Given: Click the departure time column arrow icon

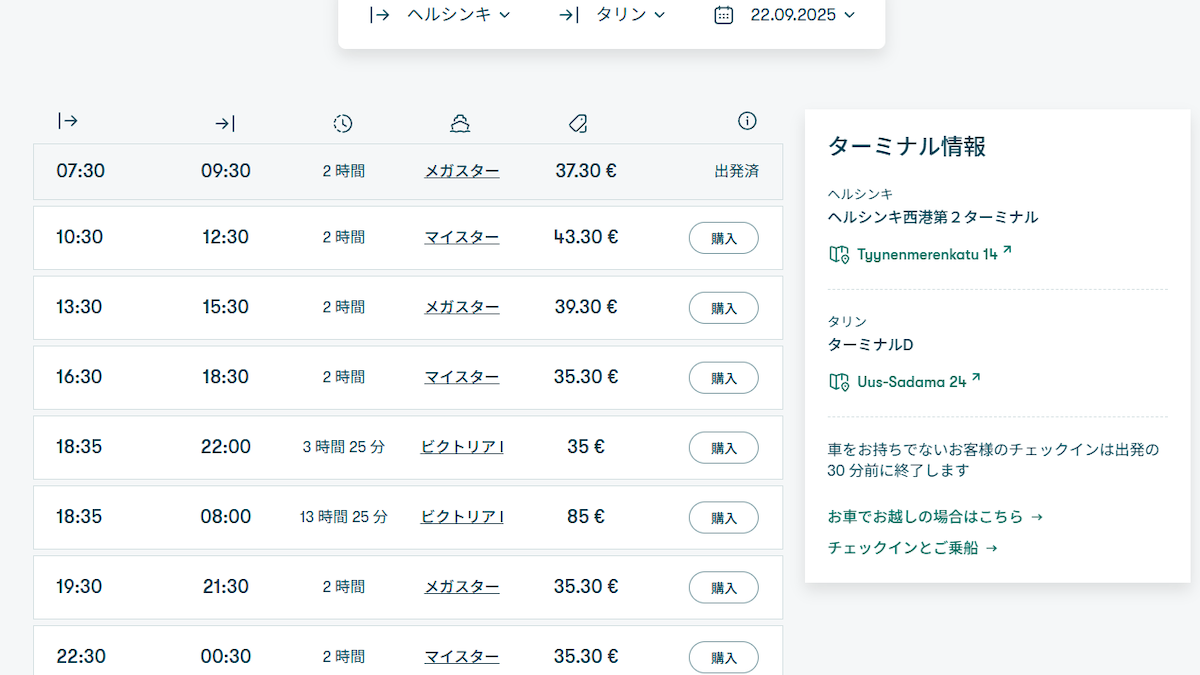Looking at the screenshot, I should 68,121.
